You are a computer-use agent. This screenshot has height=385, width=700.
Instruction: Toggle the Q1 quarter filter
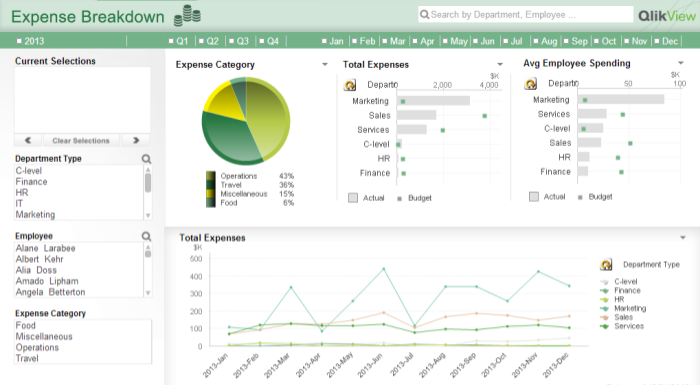click(179, 41)
